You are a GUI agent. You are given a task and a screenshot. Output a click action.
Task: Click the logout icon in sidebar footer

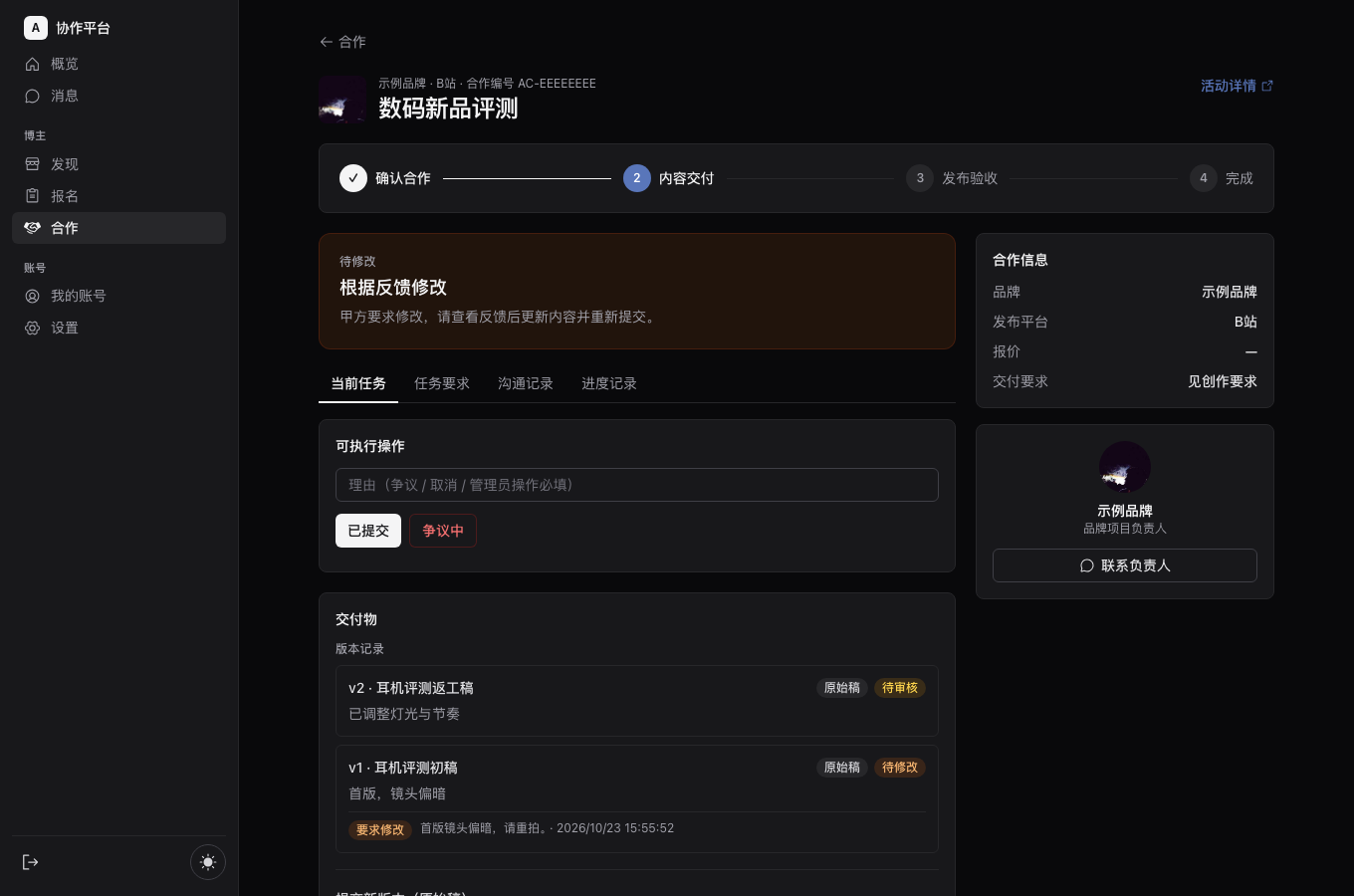[x=31, y=862]
